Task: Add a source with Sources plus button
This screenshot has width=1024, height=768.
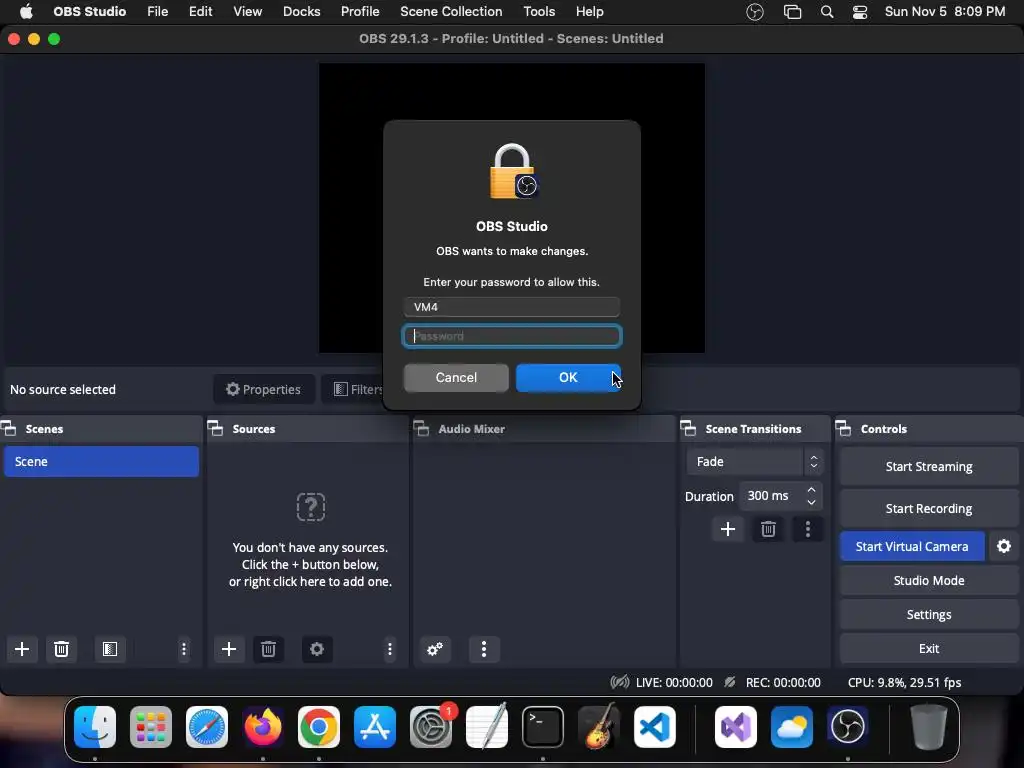Action: click(229, 649)
